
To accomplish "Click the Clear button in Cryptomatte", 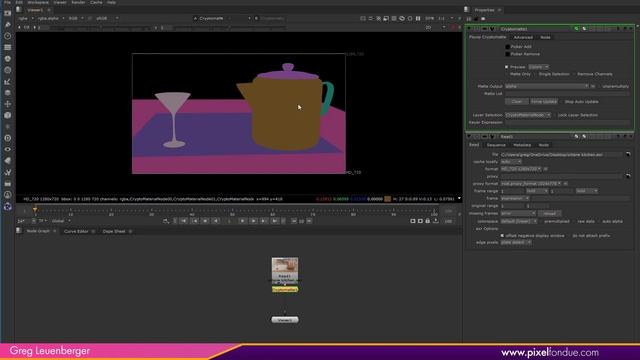I will point(516,102).
